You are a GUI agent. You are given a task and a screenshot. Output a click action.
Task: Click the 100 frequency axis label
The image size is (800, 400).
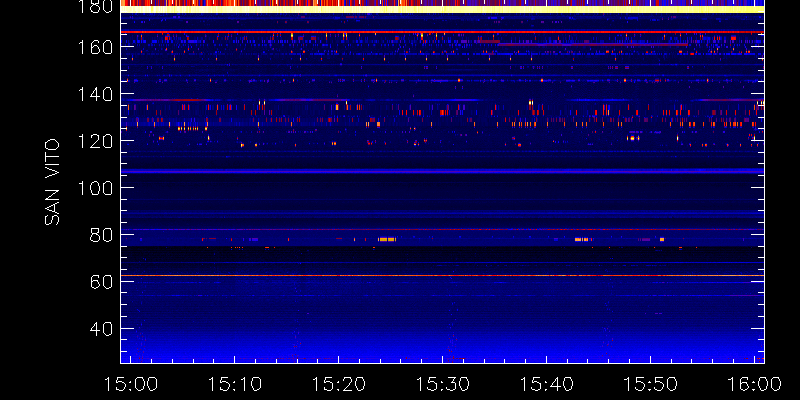click(94, 188)
